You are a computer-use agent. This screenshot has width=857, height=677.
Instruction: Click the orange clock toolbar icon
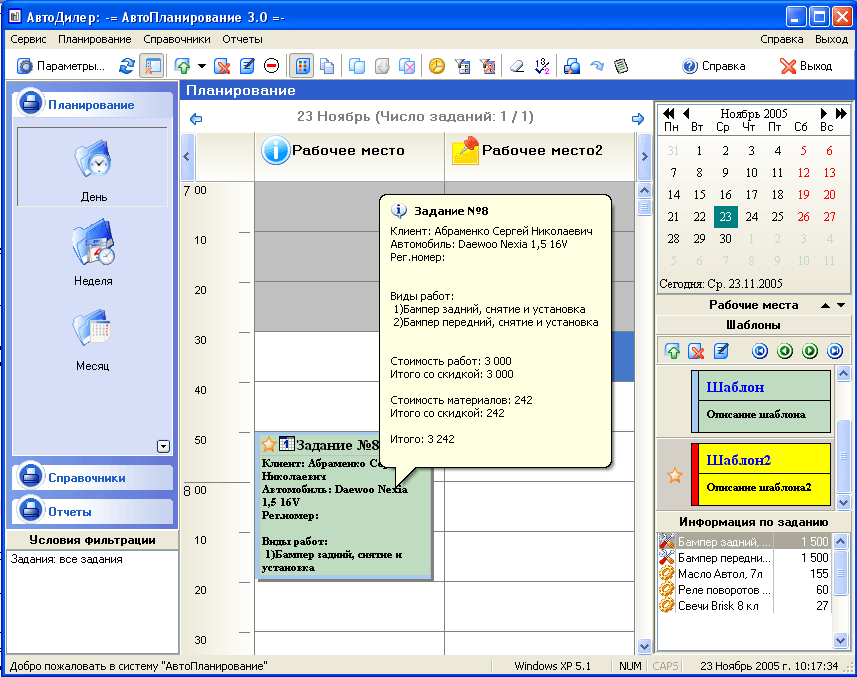437,67
